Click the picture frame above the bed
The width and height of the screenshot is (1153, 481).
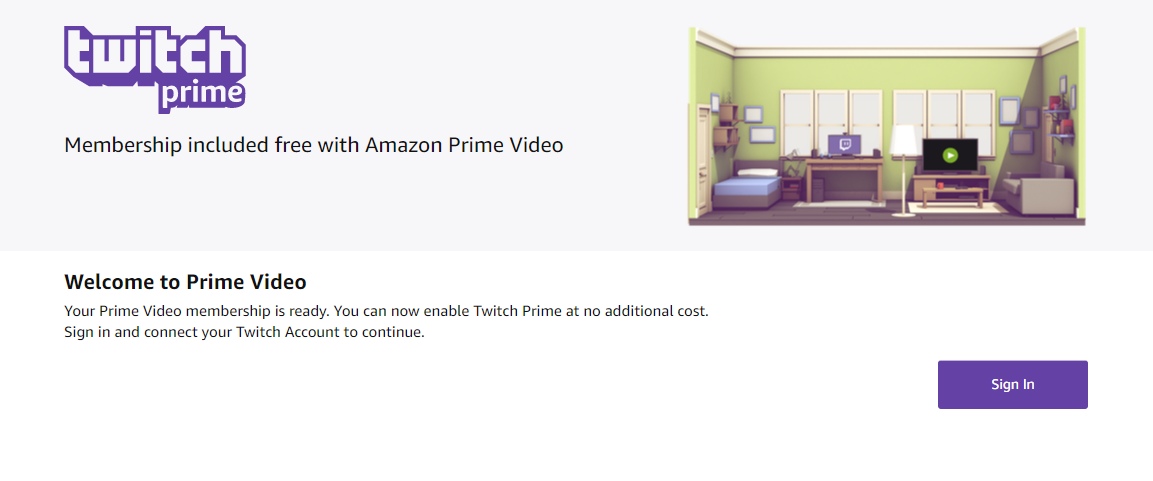[x=763, y=135]
